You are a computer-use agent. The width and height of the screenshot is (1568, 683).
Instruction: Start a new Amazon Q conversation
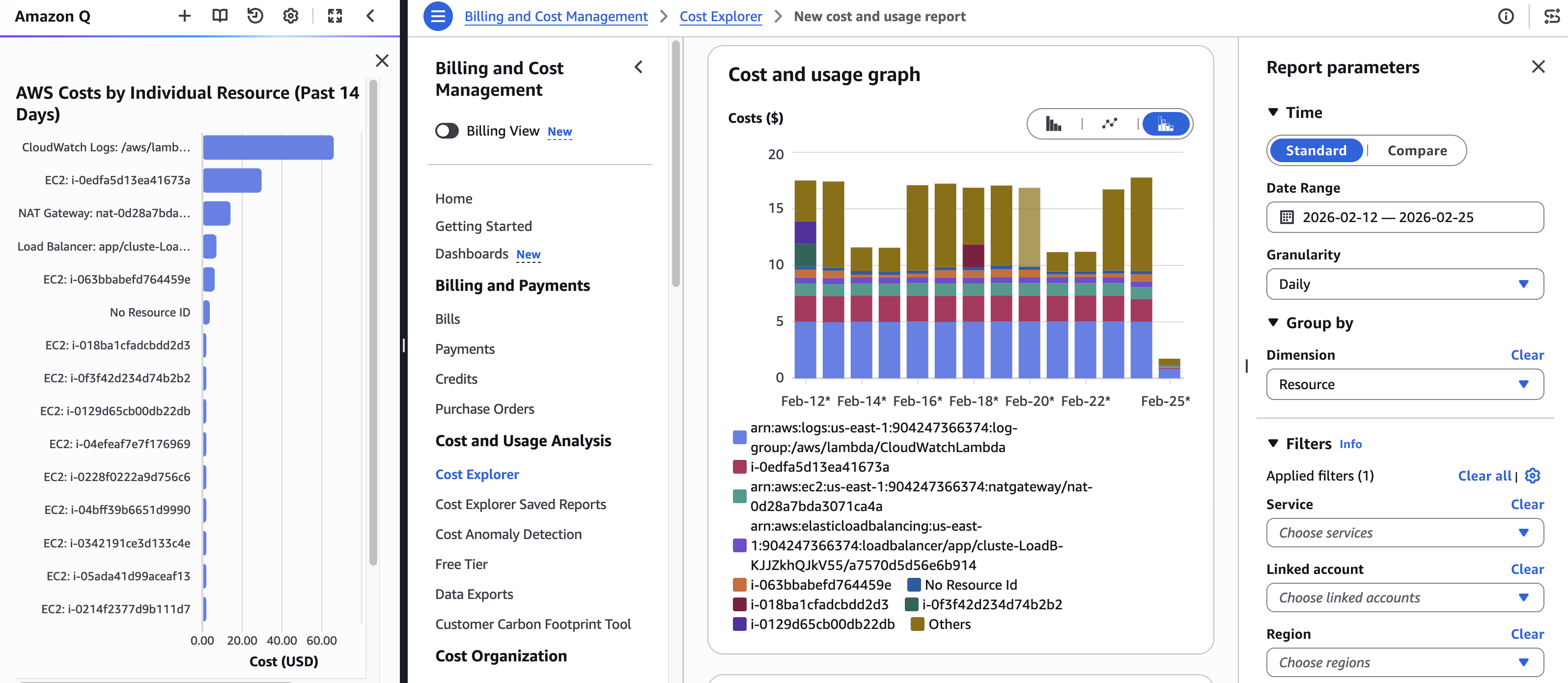184,16
